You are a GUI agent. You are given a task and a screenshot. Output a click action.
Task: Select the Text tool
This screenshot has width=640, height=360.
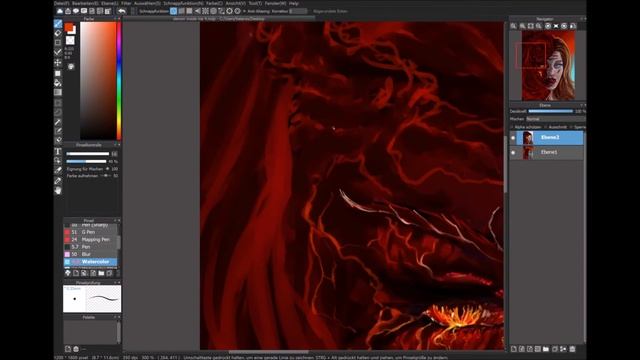click(58, 151)
